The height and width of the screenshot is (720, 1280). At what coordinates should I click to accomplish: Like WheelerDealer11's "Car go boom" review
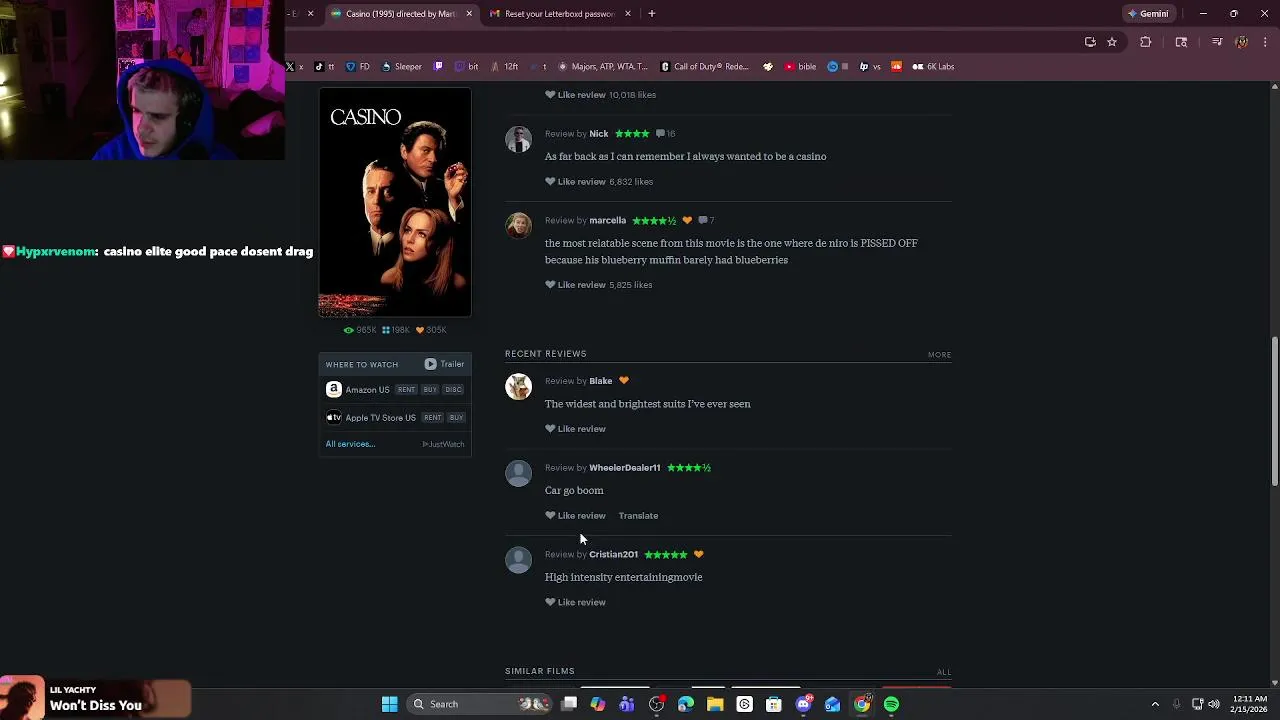tap(575, 516)
